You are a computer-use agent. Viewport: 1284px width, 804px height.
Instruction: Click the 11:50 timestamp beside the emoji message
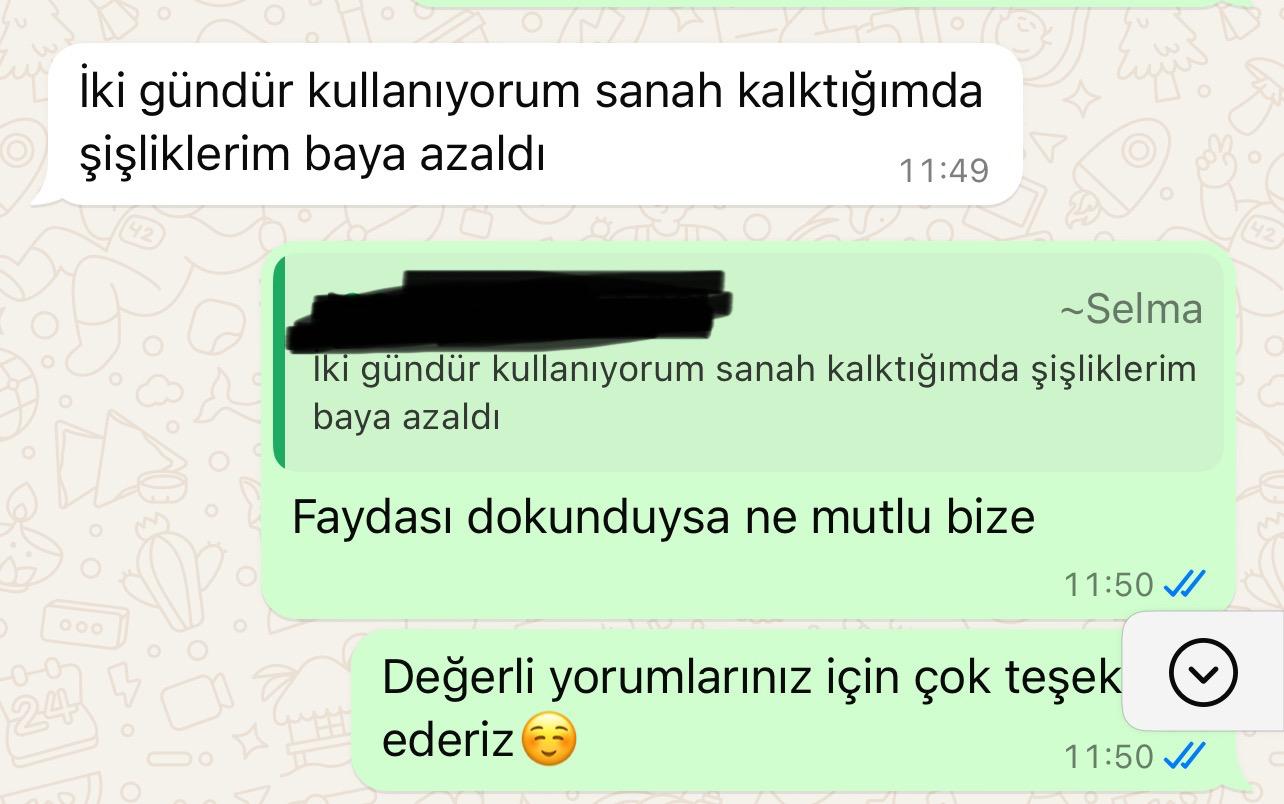(1109, 757)
